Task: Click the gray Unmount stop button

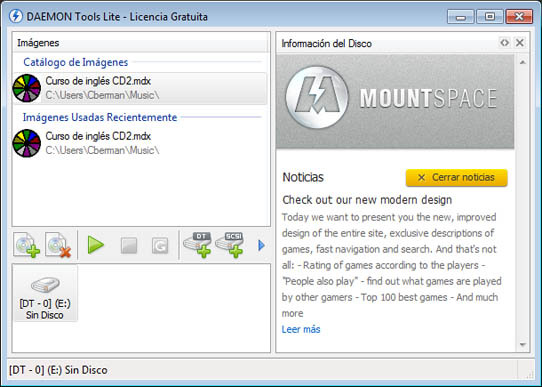Action: [x=129, y=245]
